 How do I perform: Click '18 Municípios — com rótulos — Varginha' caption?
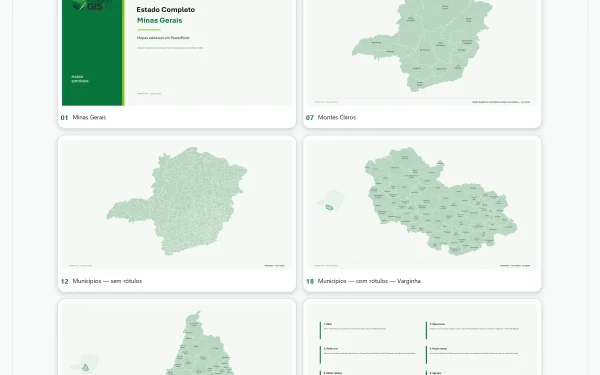[363, 281]
